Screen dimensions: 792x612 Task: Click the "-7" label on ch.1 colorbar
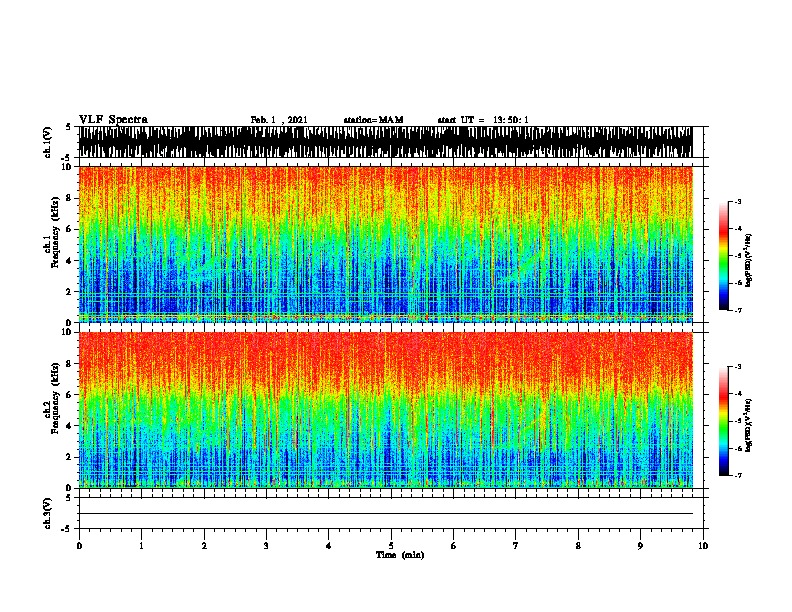pos(738,310)
